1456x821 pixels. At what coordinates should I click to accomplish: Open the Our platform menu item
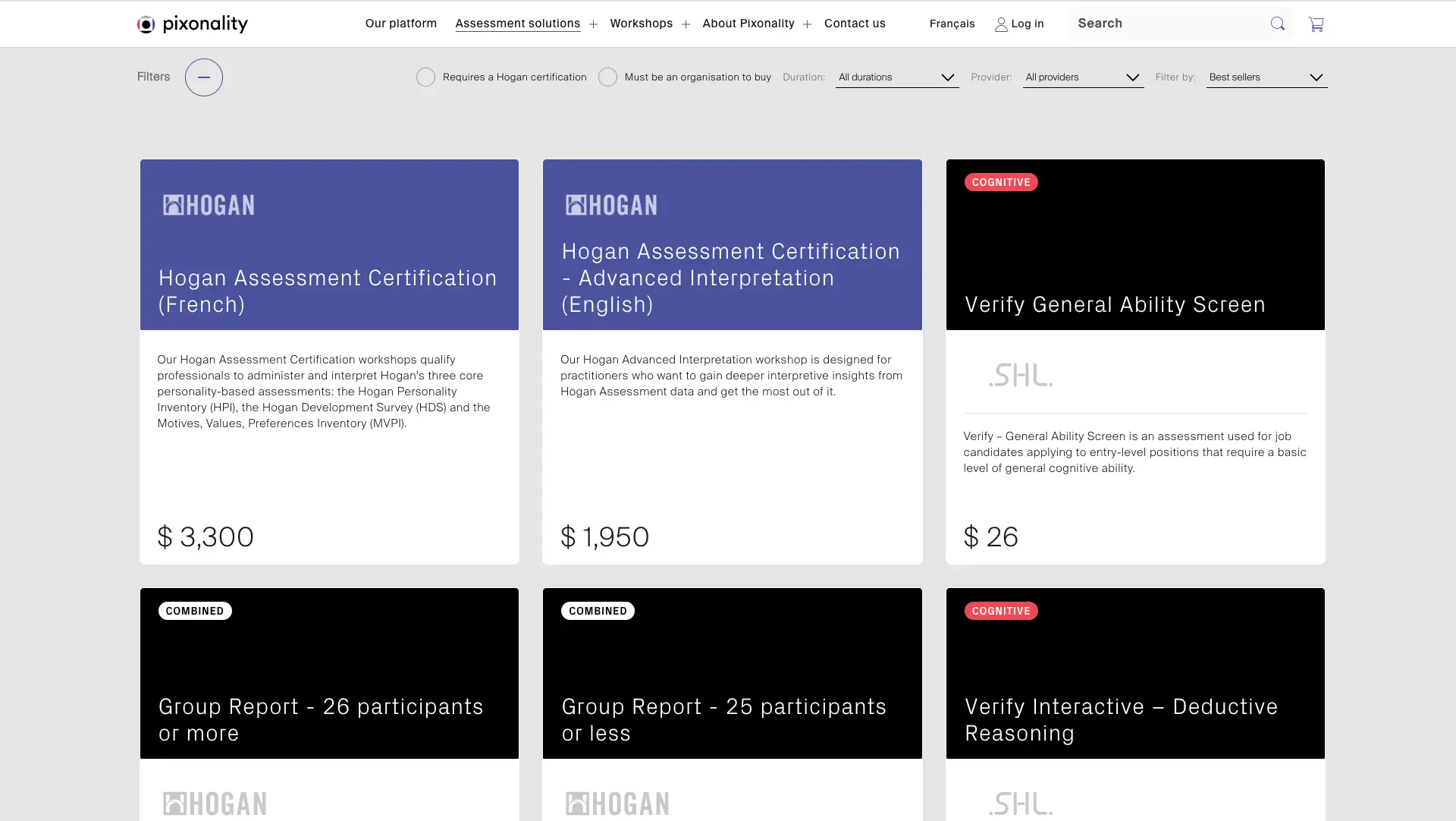point(400,24)
